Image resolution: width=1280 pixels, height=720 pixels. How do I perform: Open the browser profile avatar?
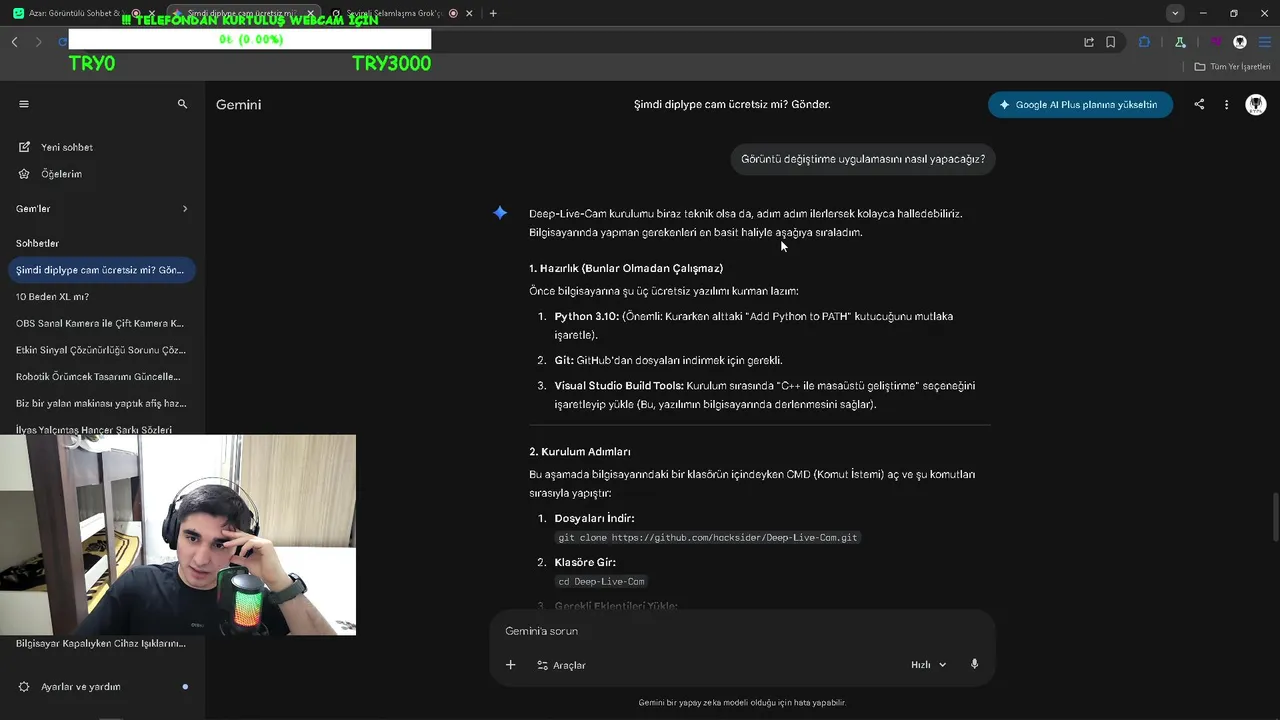tap(1240, 42)
